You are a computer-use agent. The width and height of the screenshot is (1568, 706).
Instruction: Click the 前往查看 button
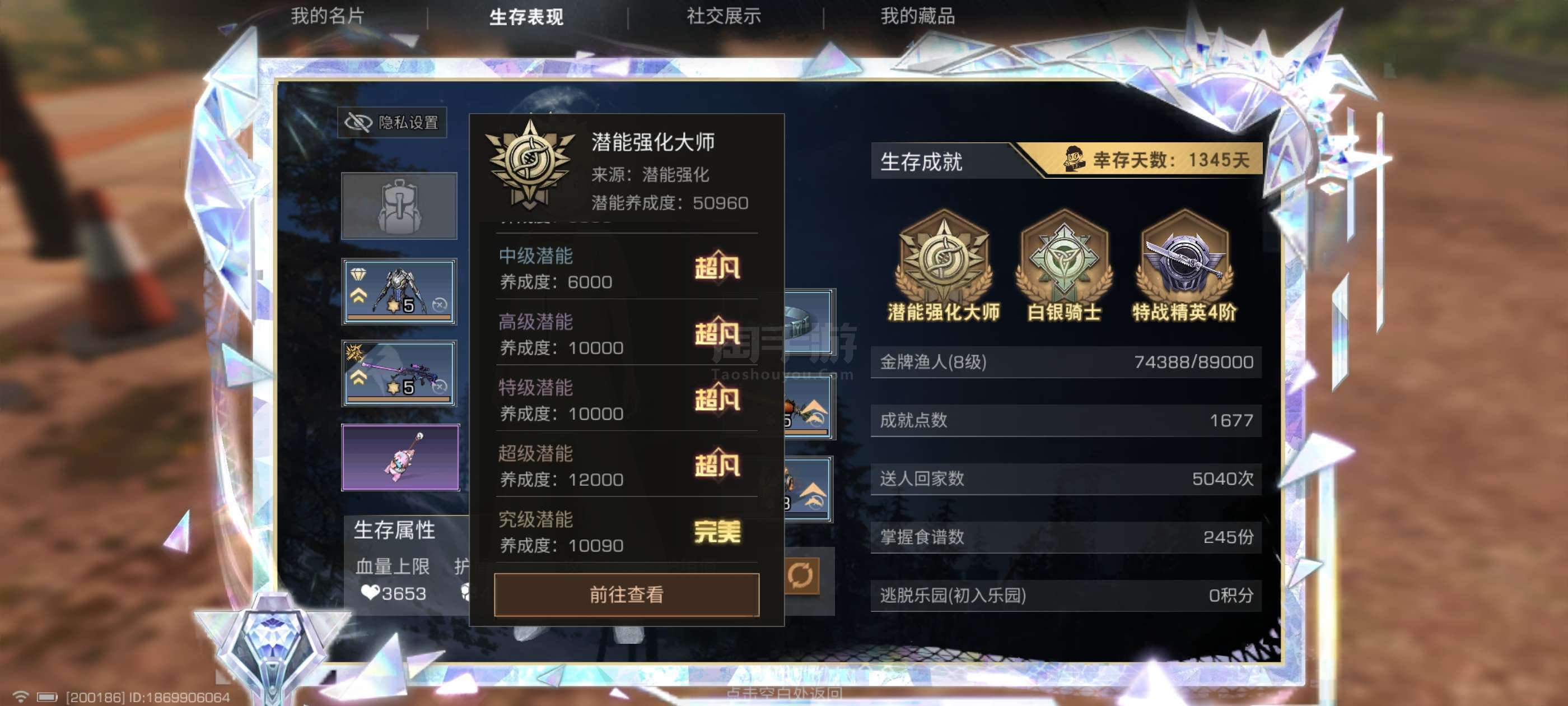coord(626,594)
